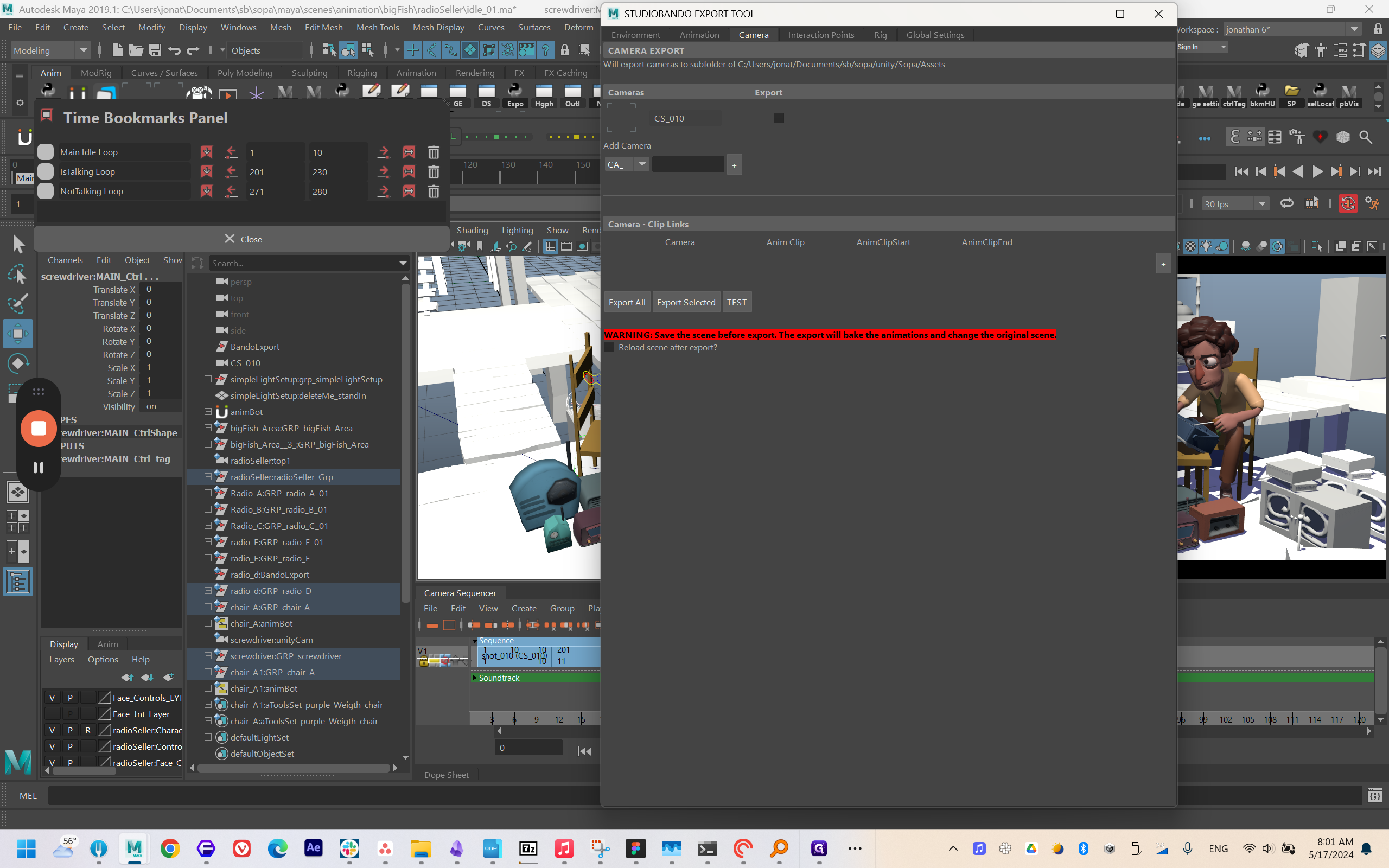Viewport: 1389px width, 868px height.
Task: Toggle visibility V of Face_Controls layer
Action: [x=52, y=698]
